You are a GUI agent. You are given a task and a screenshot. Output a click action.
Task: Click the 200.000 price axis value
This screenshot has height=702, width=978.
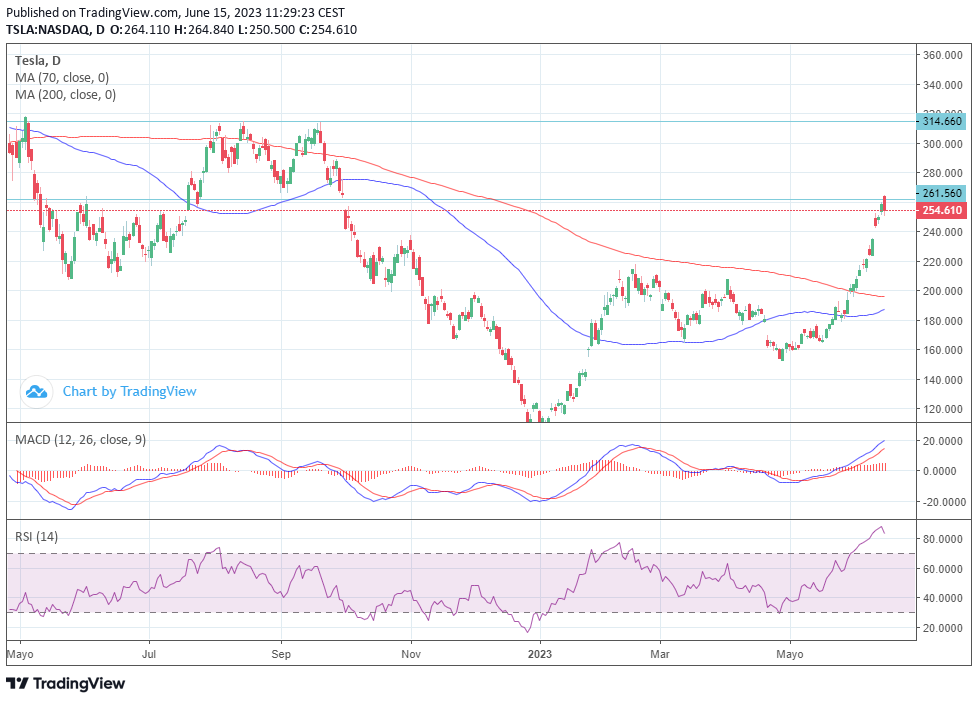942,291
